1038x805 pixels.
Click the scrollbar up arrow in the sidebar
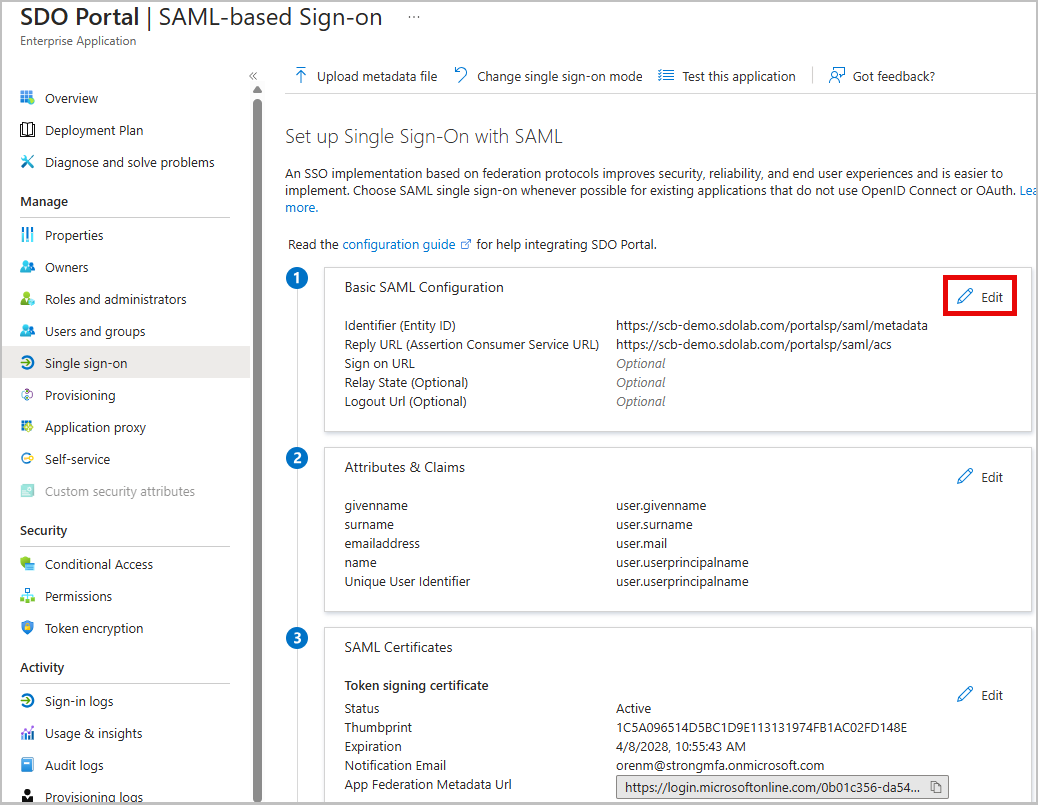tap(258, 89)
